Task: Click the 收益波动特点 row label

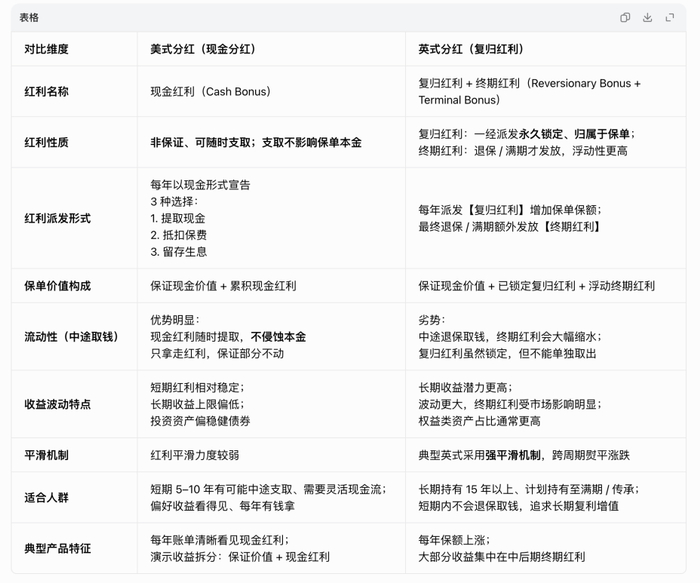Action: tap(58, 404)
